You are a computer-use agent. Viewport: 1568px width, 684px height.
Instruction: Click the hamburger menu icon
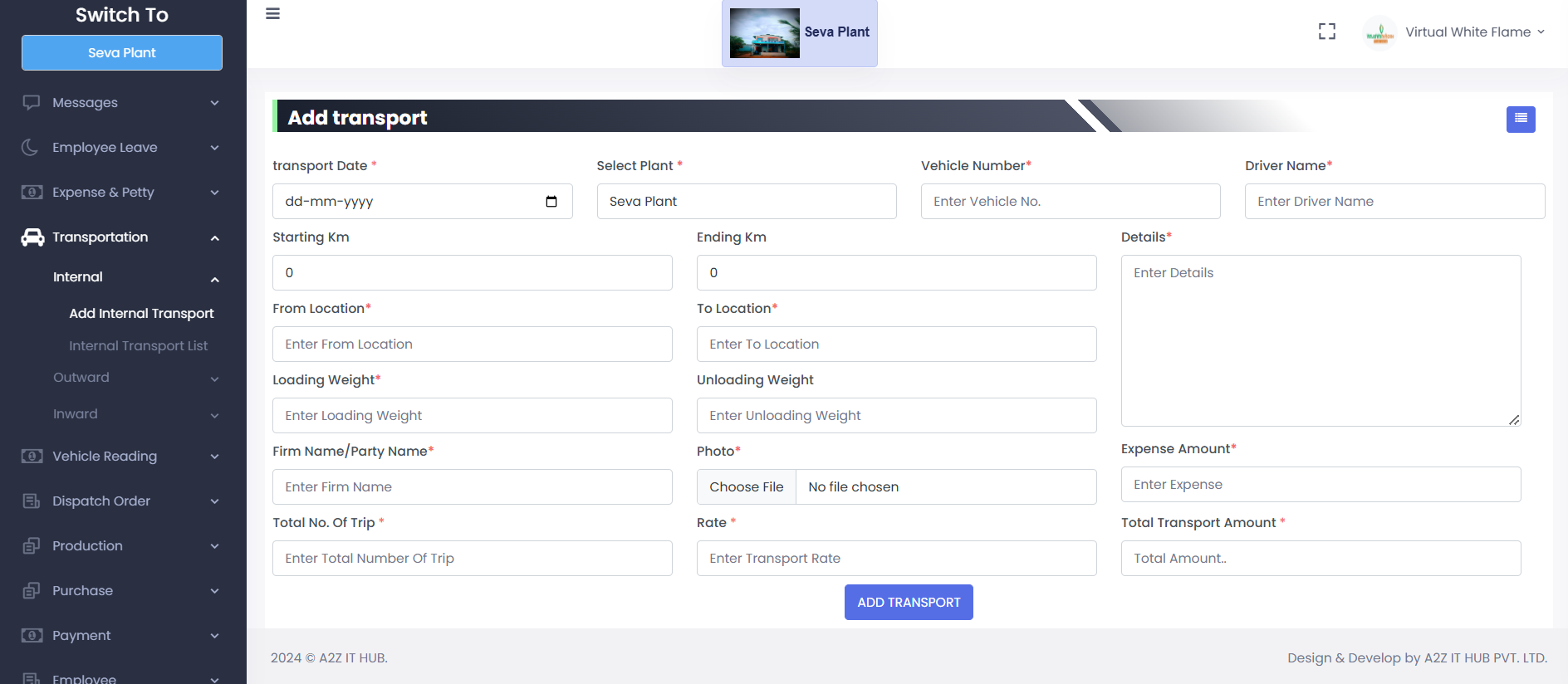click(272, 14)
